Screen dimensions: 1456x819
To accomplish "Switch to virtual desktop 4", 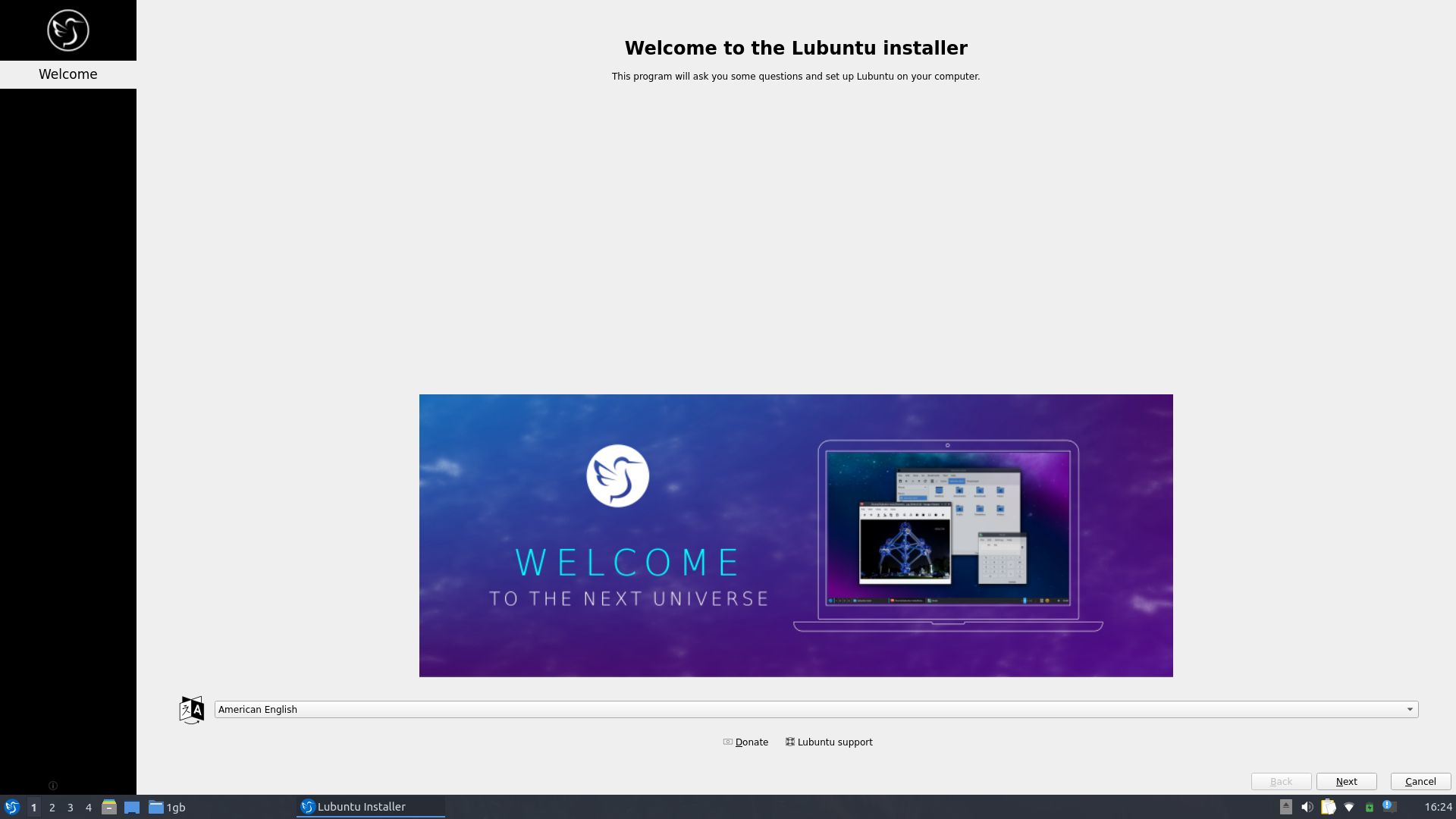I will [88, 808].
